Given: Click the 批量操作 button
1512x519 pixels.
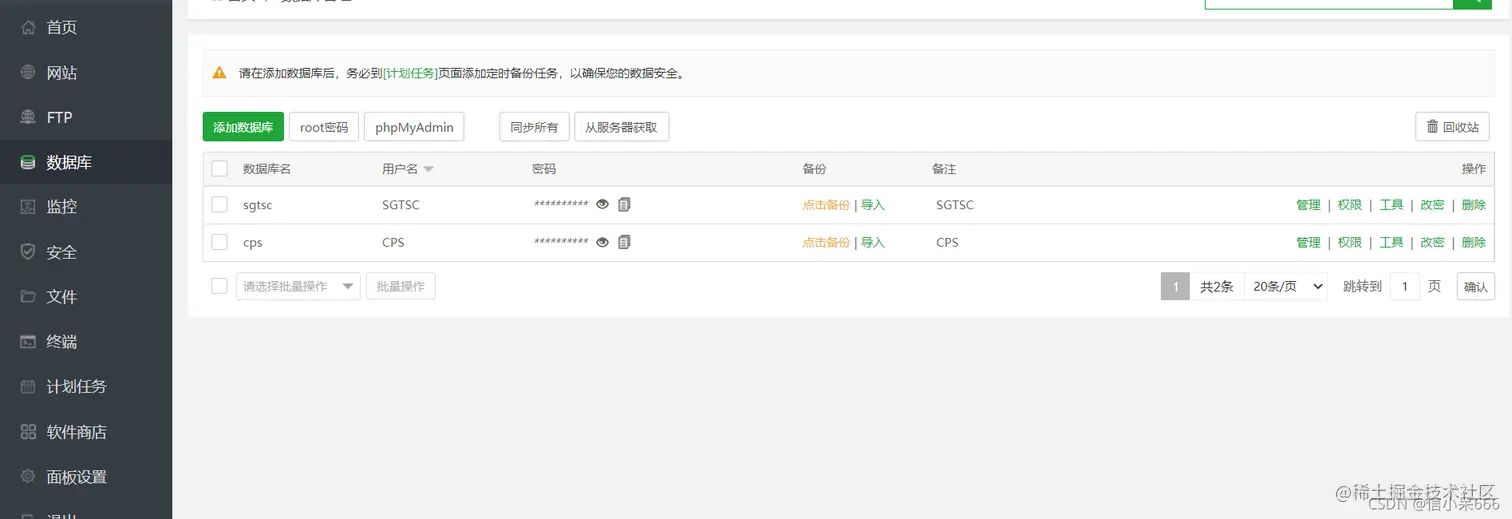Looking at the screenshot, I should point(401,286).
